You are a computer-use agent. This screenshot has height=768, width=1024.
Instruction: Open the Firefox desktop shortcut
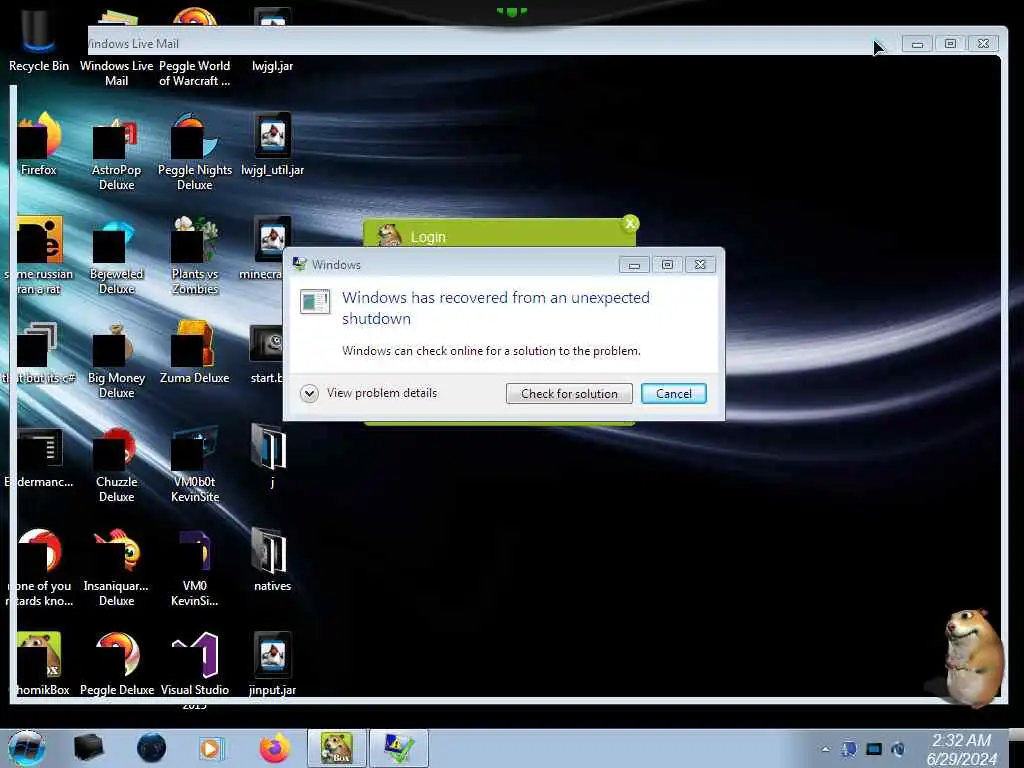(39, 144)
